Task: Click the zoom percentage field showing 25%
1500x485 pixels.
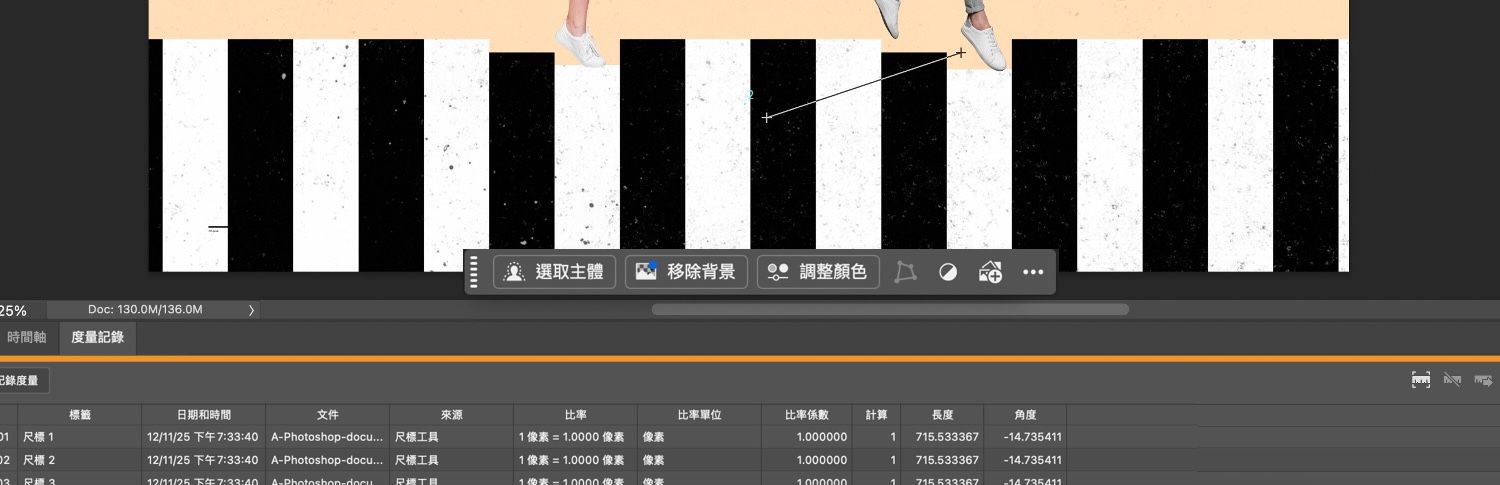Action: tap(14, 310)
